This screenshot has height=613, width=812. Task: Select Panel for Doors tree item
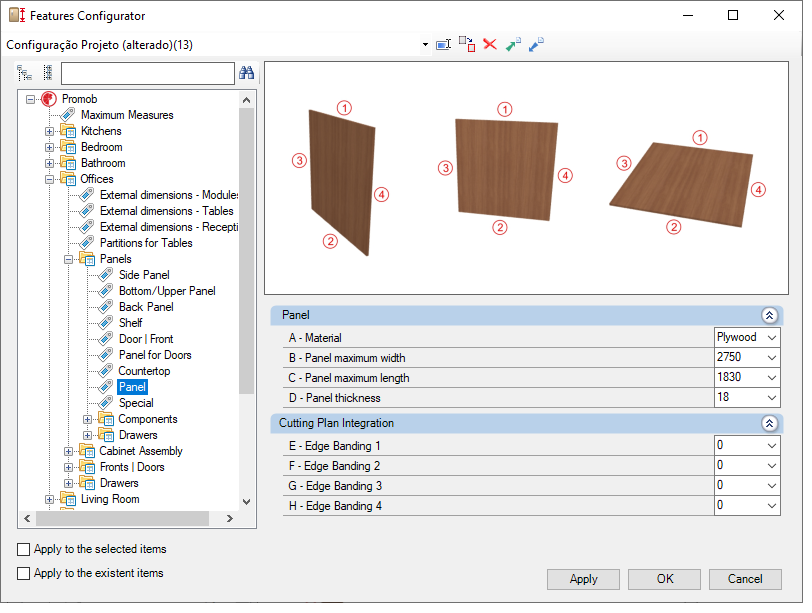coord(155,355)
